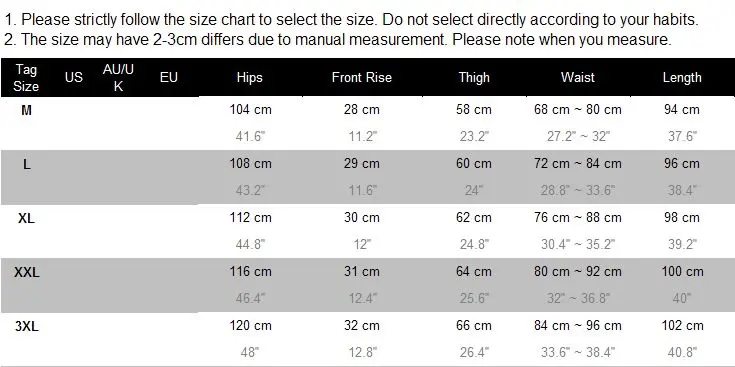The width and height of the screenshot is (735, 367).
Task: Select the L size row label
Action: pyautogui.click(x=27, y=164)
